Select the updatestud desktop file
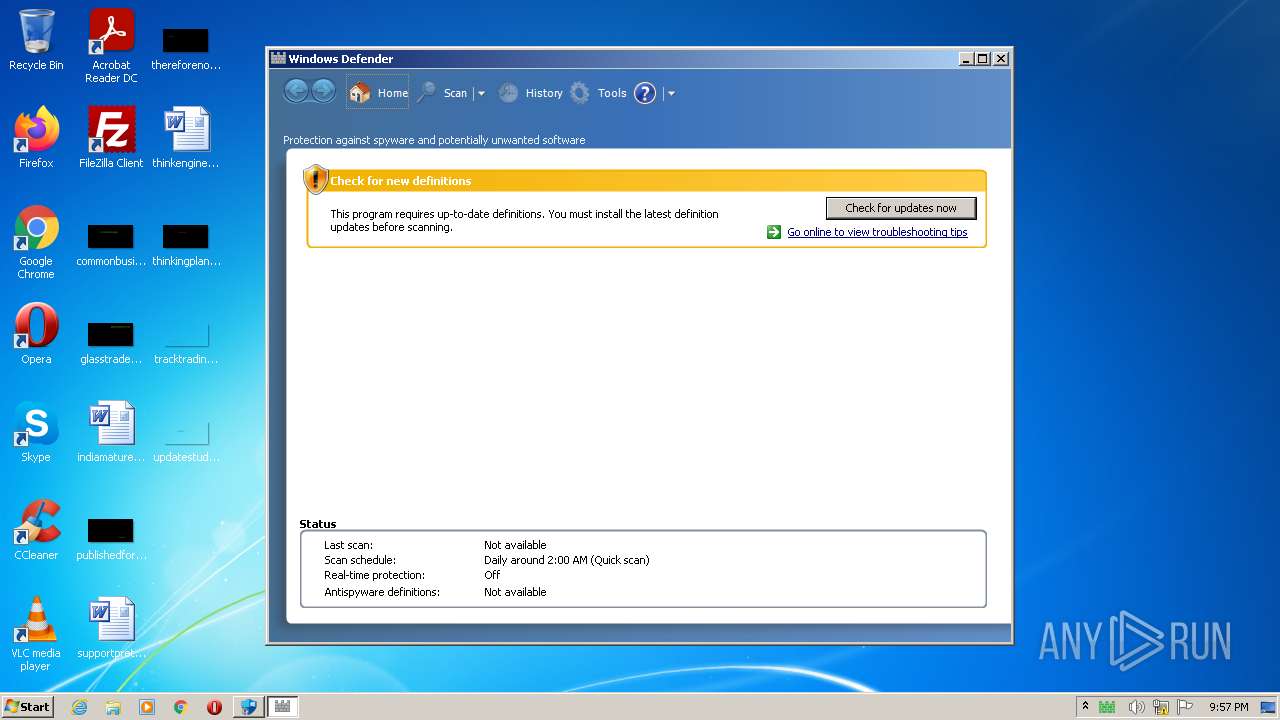Viewport: 1280px width, 720px height. point(186,438)
